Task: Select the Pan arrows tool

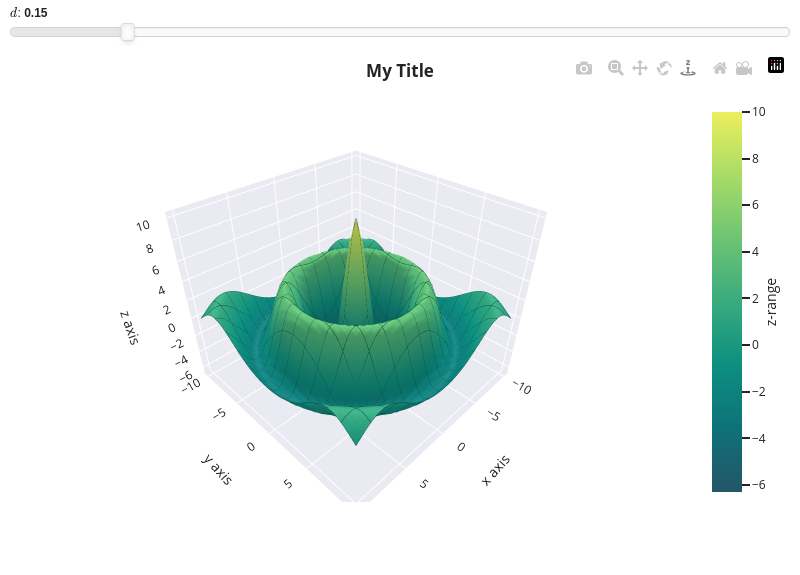Action: click(x=640, y=68)
